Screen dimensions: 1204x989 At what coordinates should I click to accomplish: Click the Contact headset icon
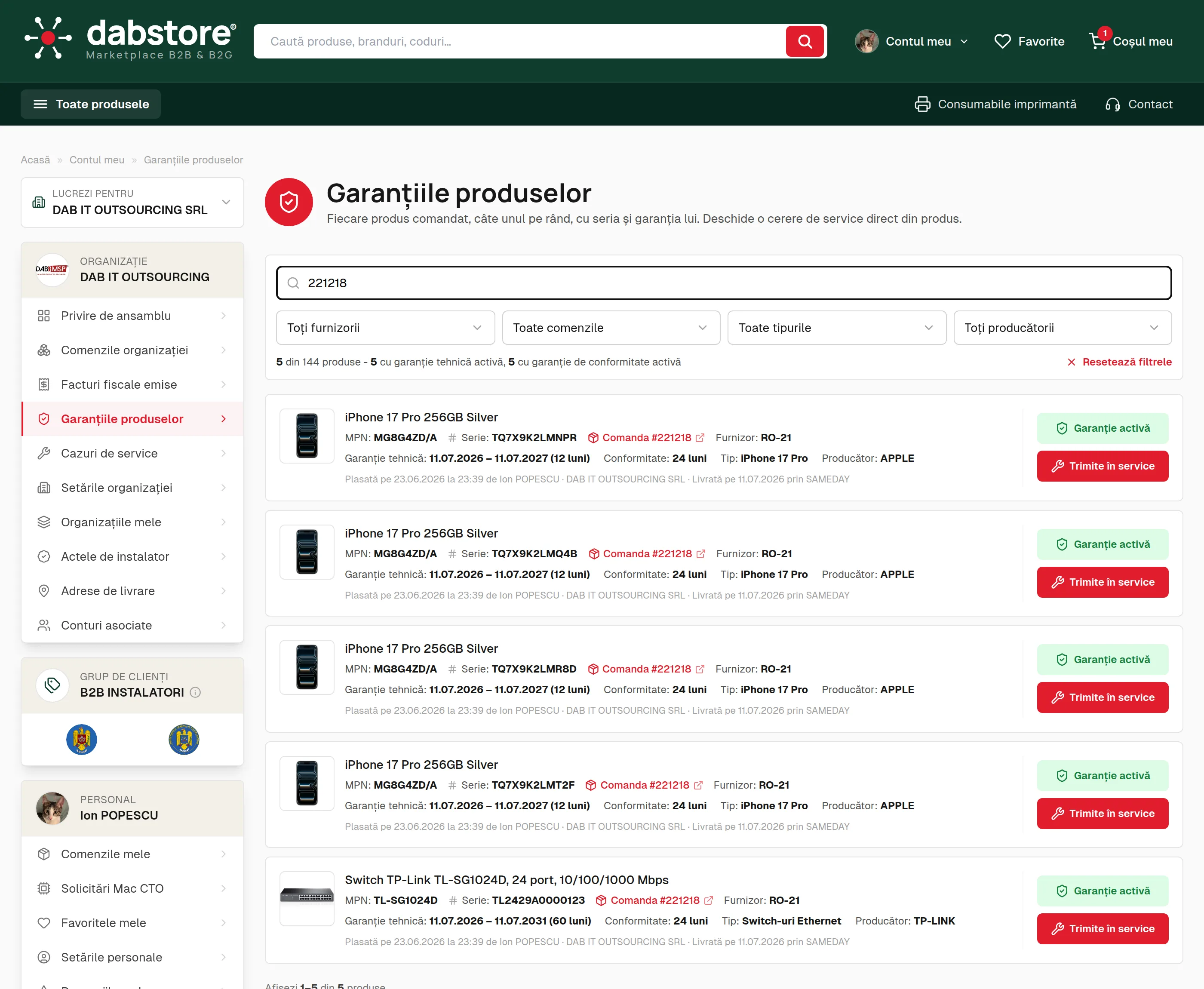tap(1112, 104)
